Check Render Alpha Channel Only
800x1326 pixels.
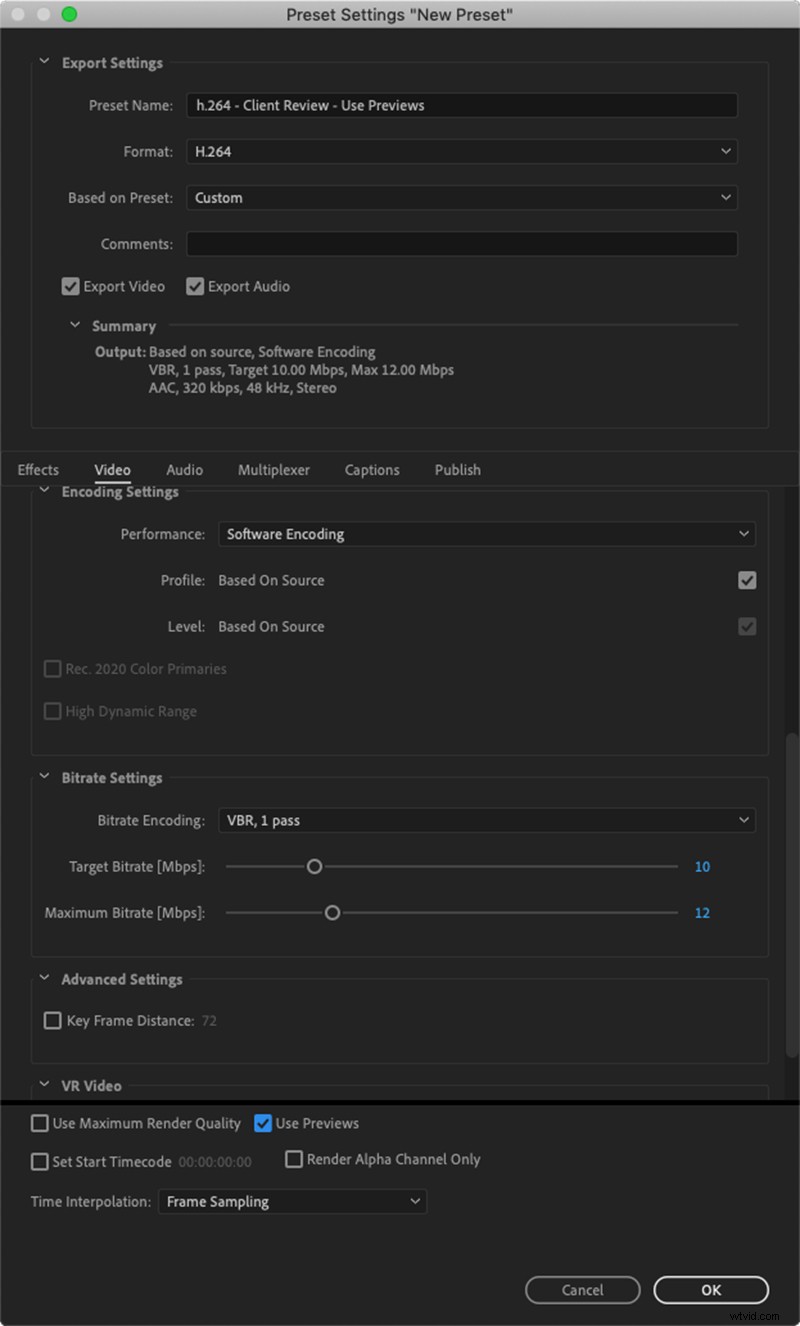click(x=294, y=1159)
